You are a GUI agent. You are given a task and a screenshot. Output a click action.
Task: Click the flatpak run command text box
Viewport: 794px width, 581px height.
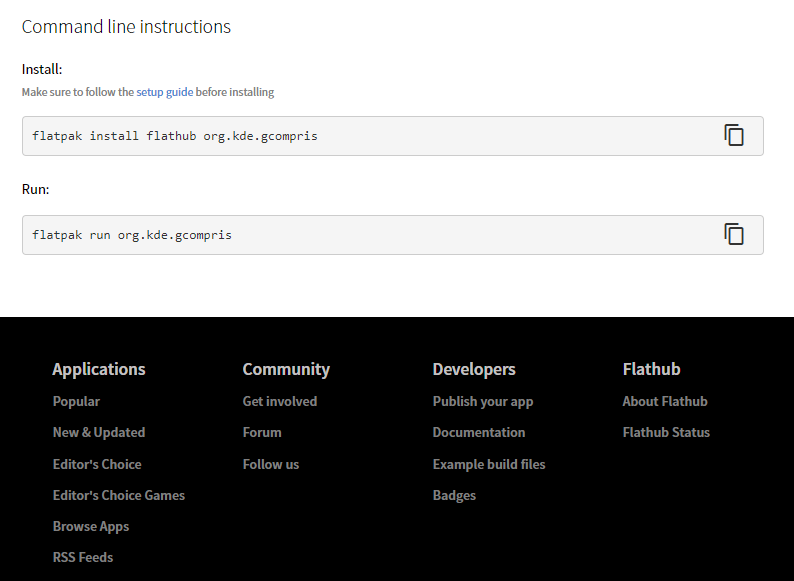(392, 235)
